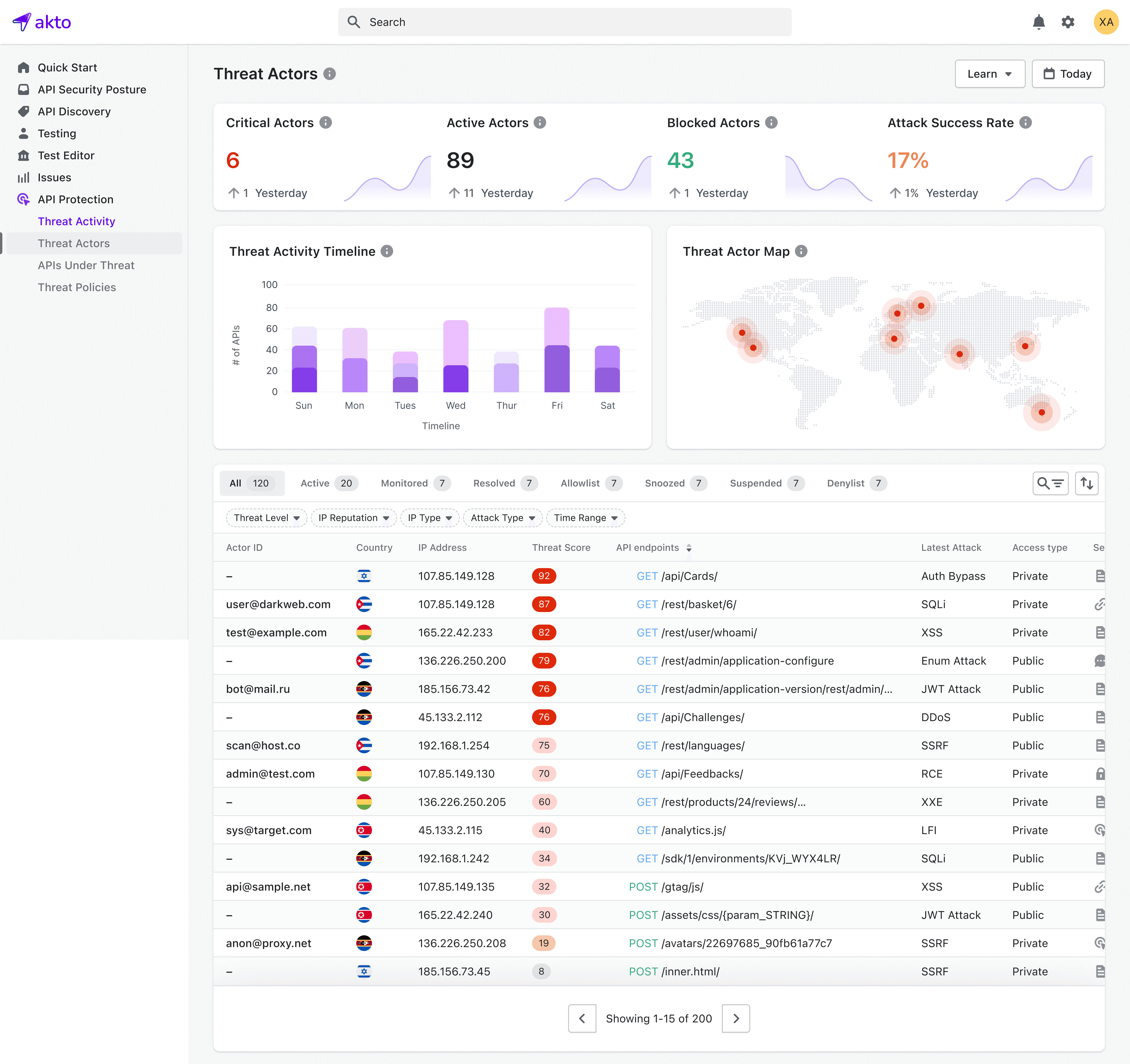Select the Denylist tab

click(x=856, y=483)
